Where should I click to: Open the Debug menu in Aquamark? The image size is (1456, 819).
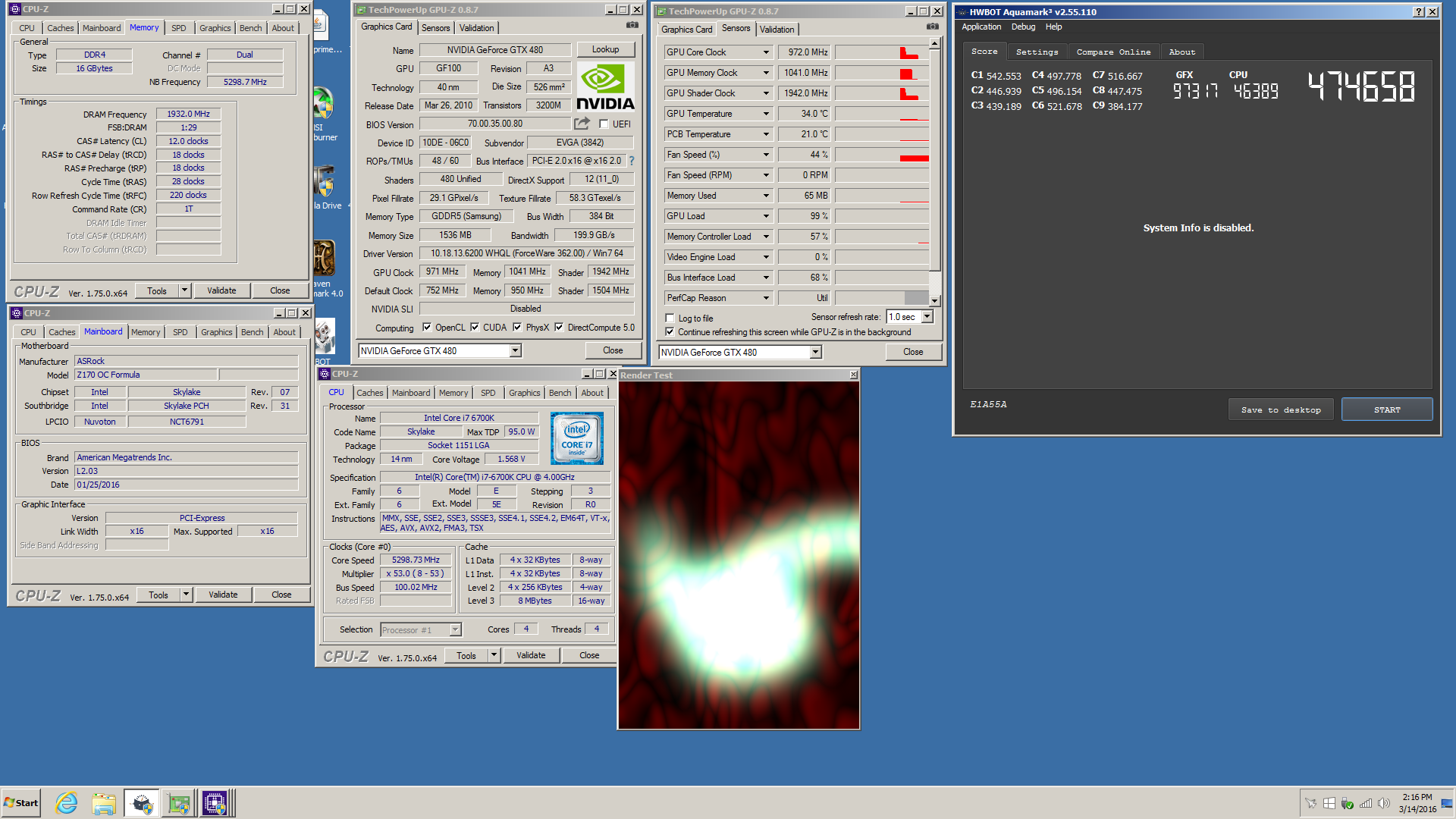click(1023, 27)
